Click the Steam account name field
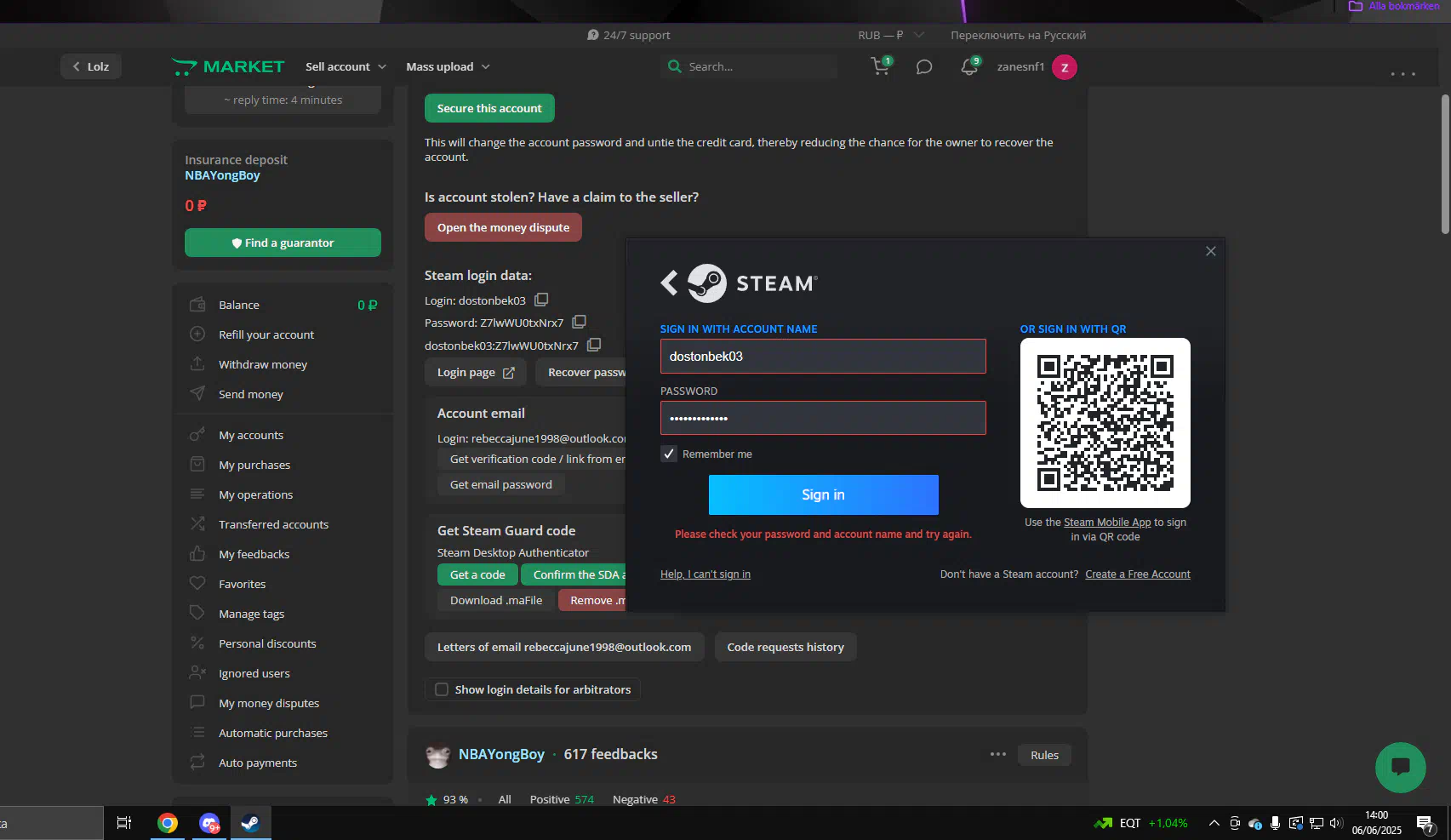Screen dimensions: 1451x840 [x=823, y=356]
